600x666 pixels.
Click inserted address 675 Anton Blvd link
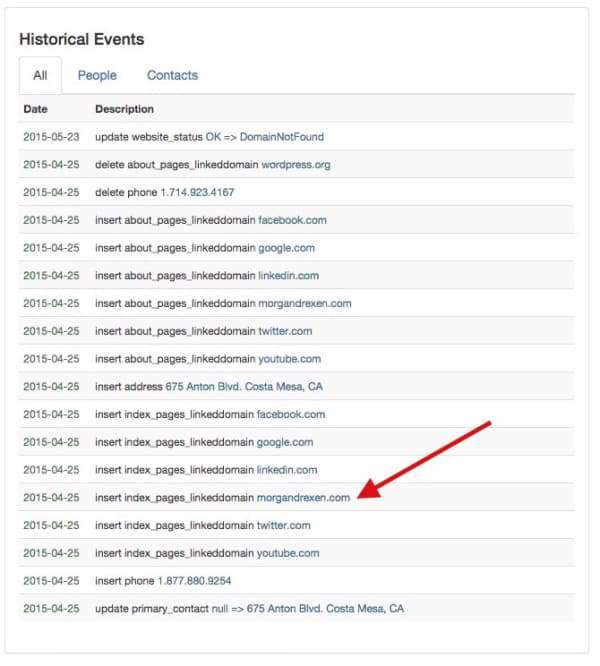click(244, 387)
